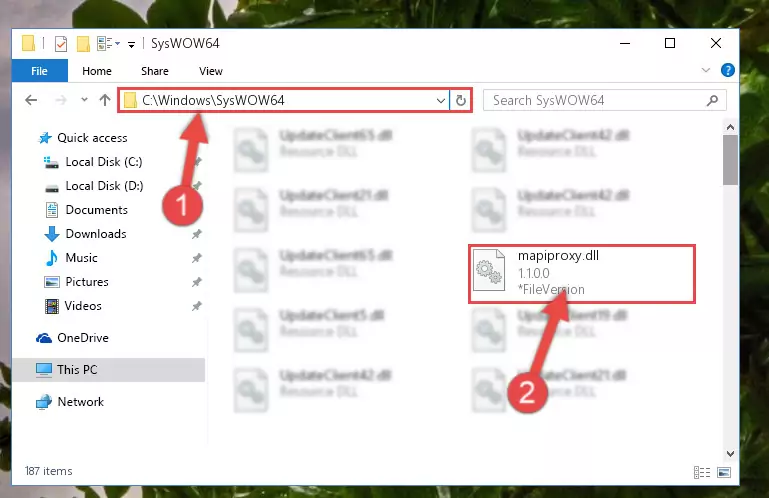
Task: Open the File menu tab
Action: pos(39,71)
